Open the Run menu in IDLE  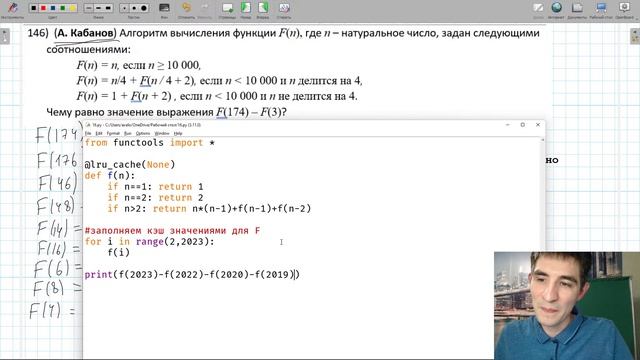[127, 133]
